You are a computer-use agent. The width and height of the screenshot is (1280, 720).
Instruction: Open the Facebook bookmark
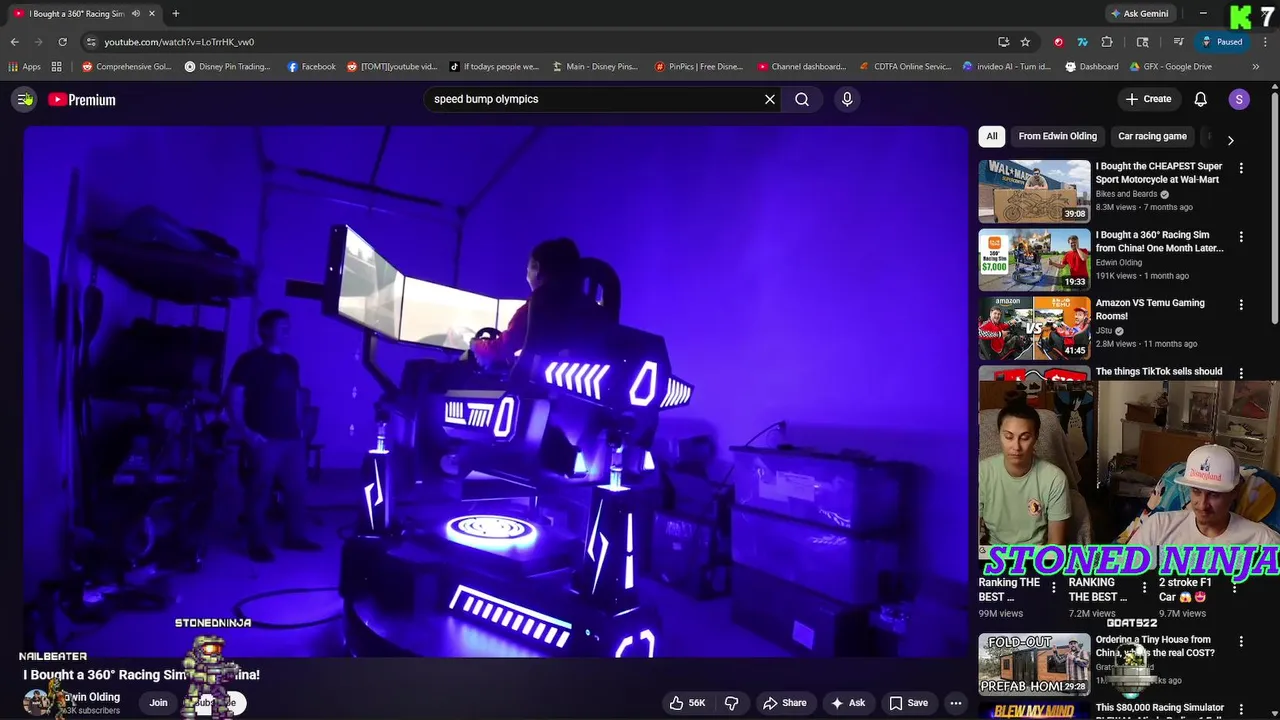click(311, 67)
